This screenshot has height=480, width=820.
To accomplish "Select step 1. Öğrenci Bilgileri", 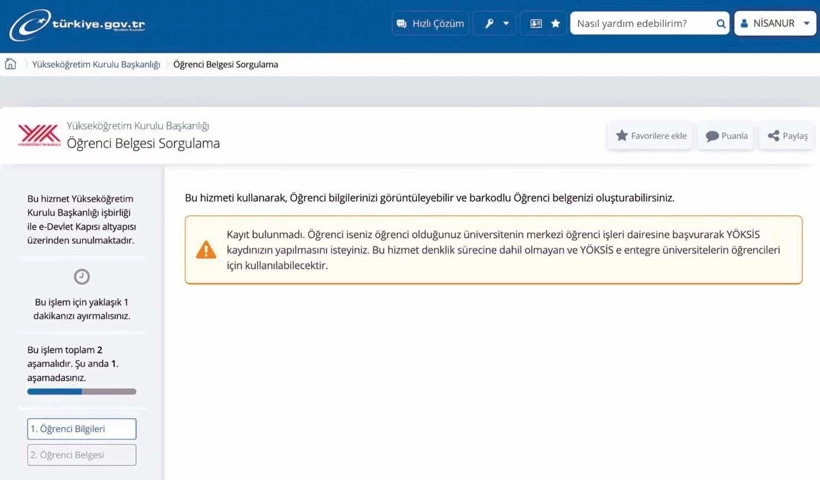I will pyautogui.click(x=82, y=429).
